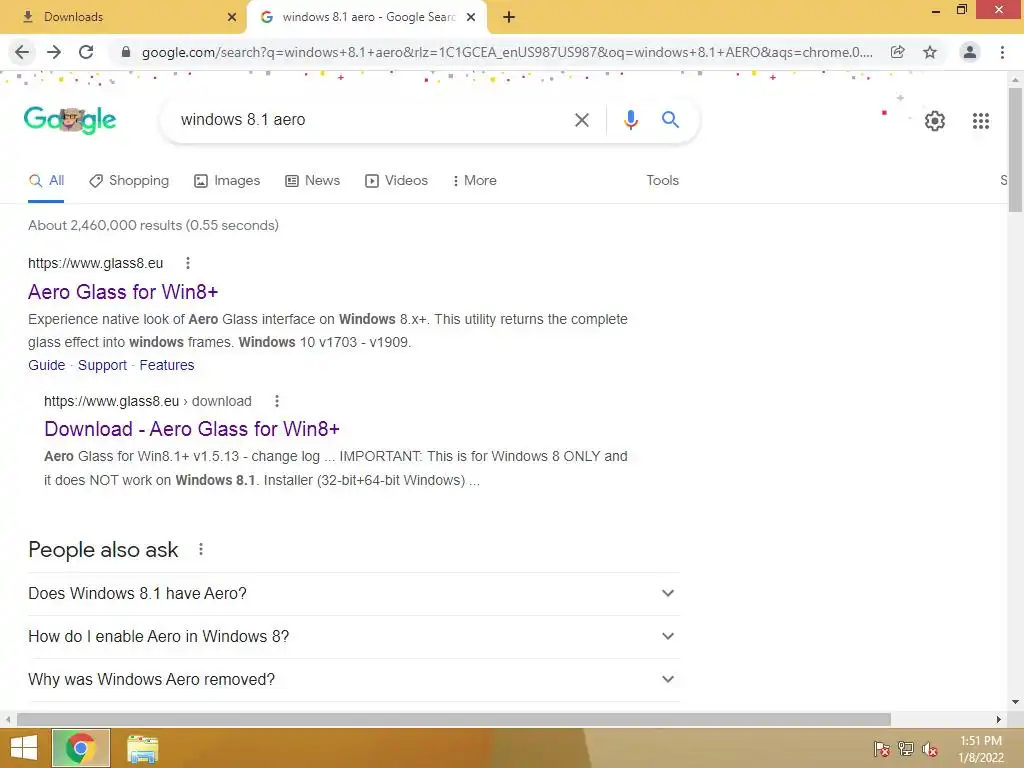Open a new browser tab
The height and width of the screenshot is (768, 1024).
509,17
